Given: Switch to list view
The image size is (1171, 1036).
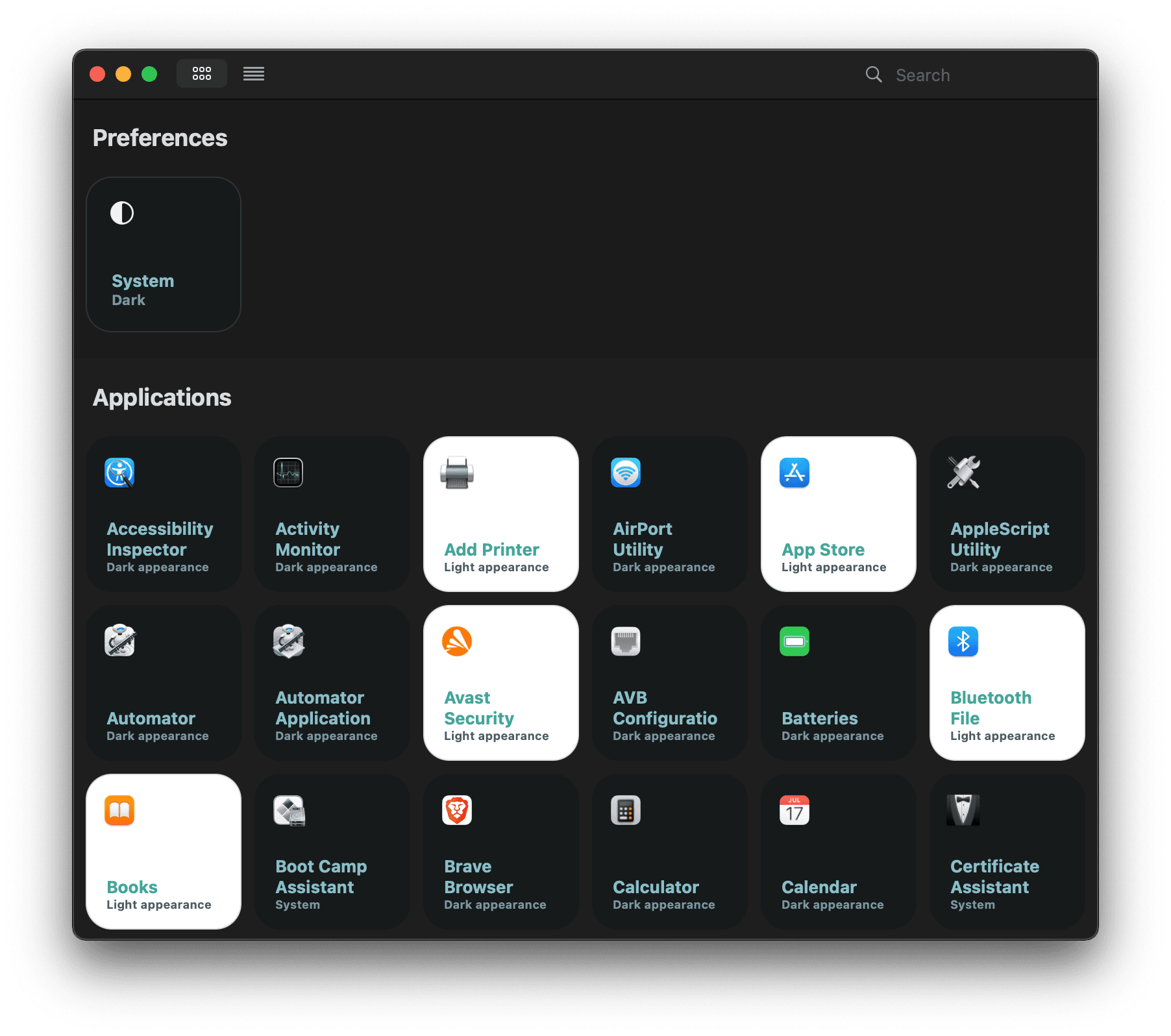Looking at the screenshot, I should 254,73.
